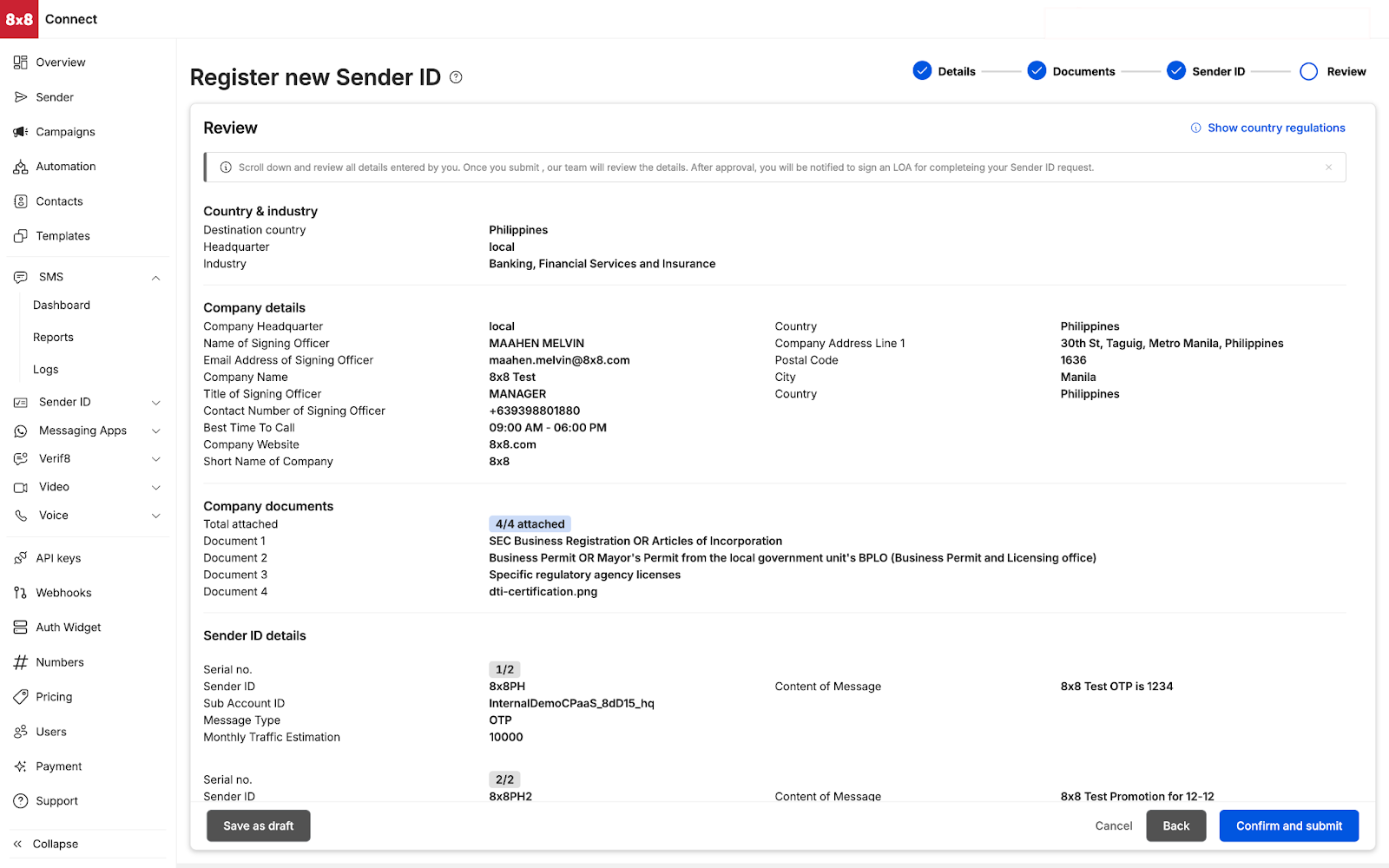
Task: Expand the Messaging Apps menu
Action: 156,431
